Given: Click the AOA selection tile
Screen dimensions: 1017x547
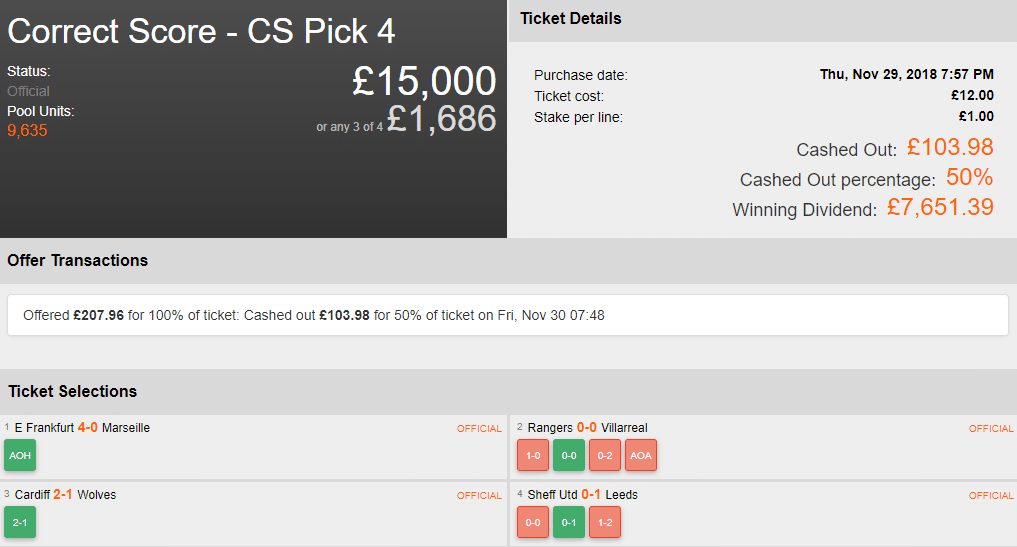Looking at the screenshot, I should click(x=641, y=455).
